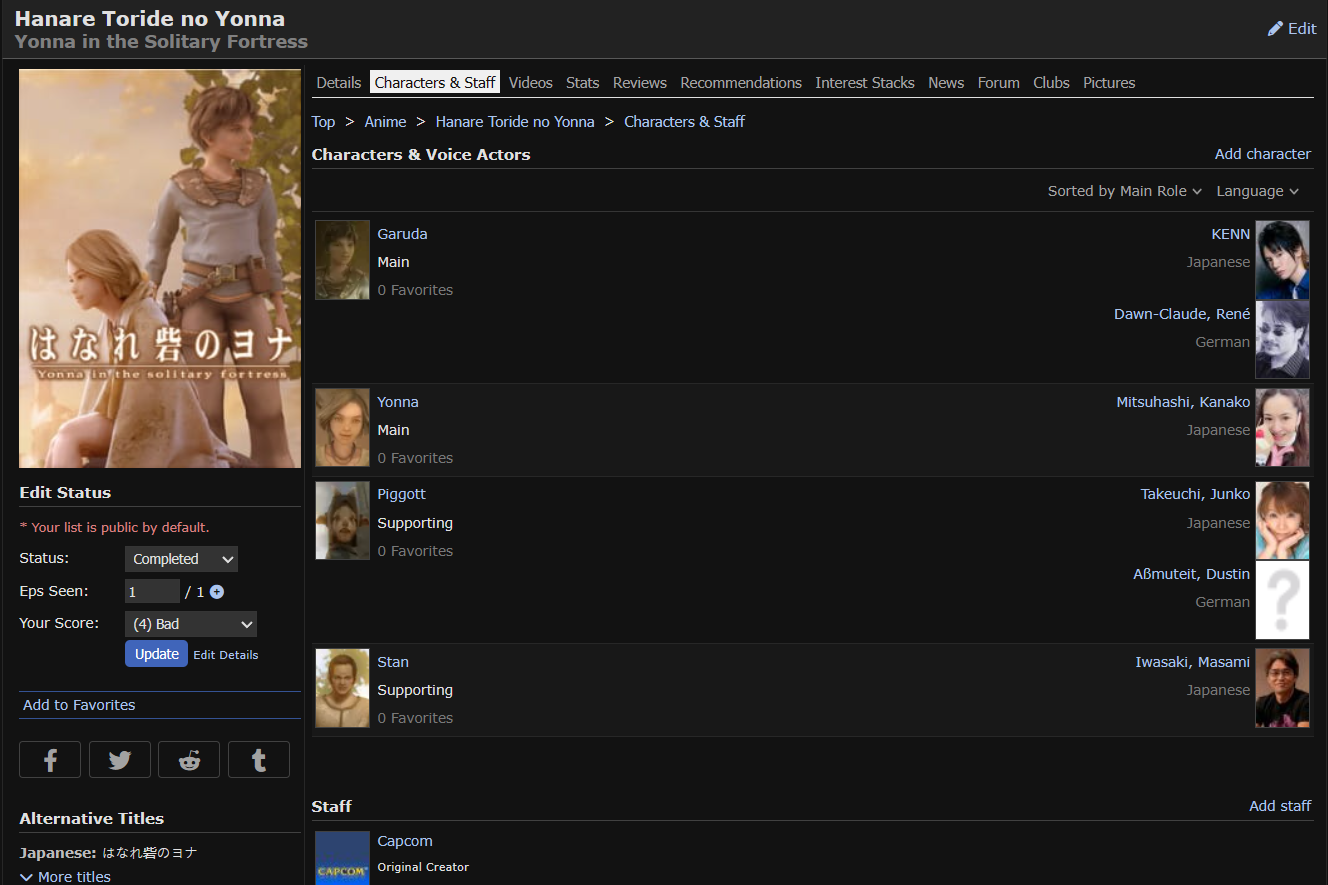Increment episodes seen plus icon
Image resolution: width=1328 pixels, height=885 pixels.
coord(217,592)
